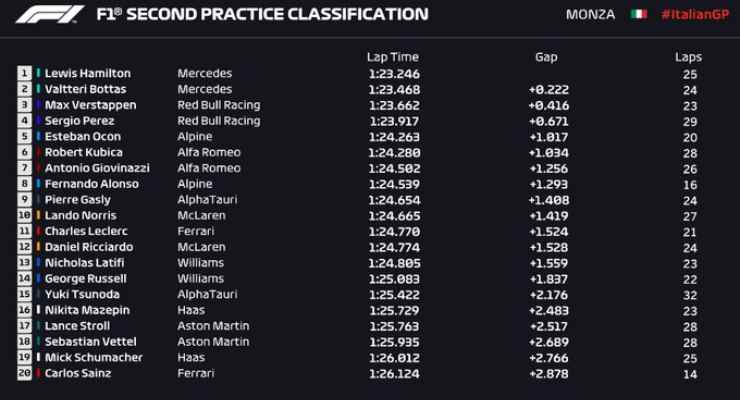
Task: Click the orange team color bar beside Daniel Ricciardo
Action: [x=38, y=247]
